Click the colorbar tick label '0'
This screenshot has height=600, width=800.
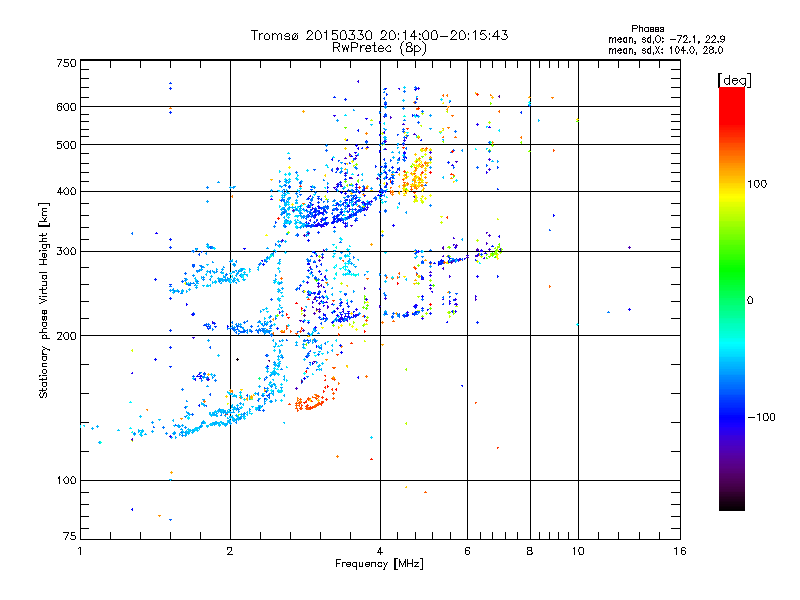point(750,301)
